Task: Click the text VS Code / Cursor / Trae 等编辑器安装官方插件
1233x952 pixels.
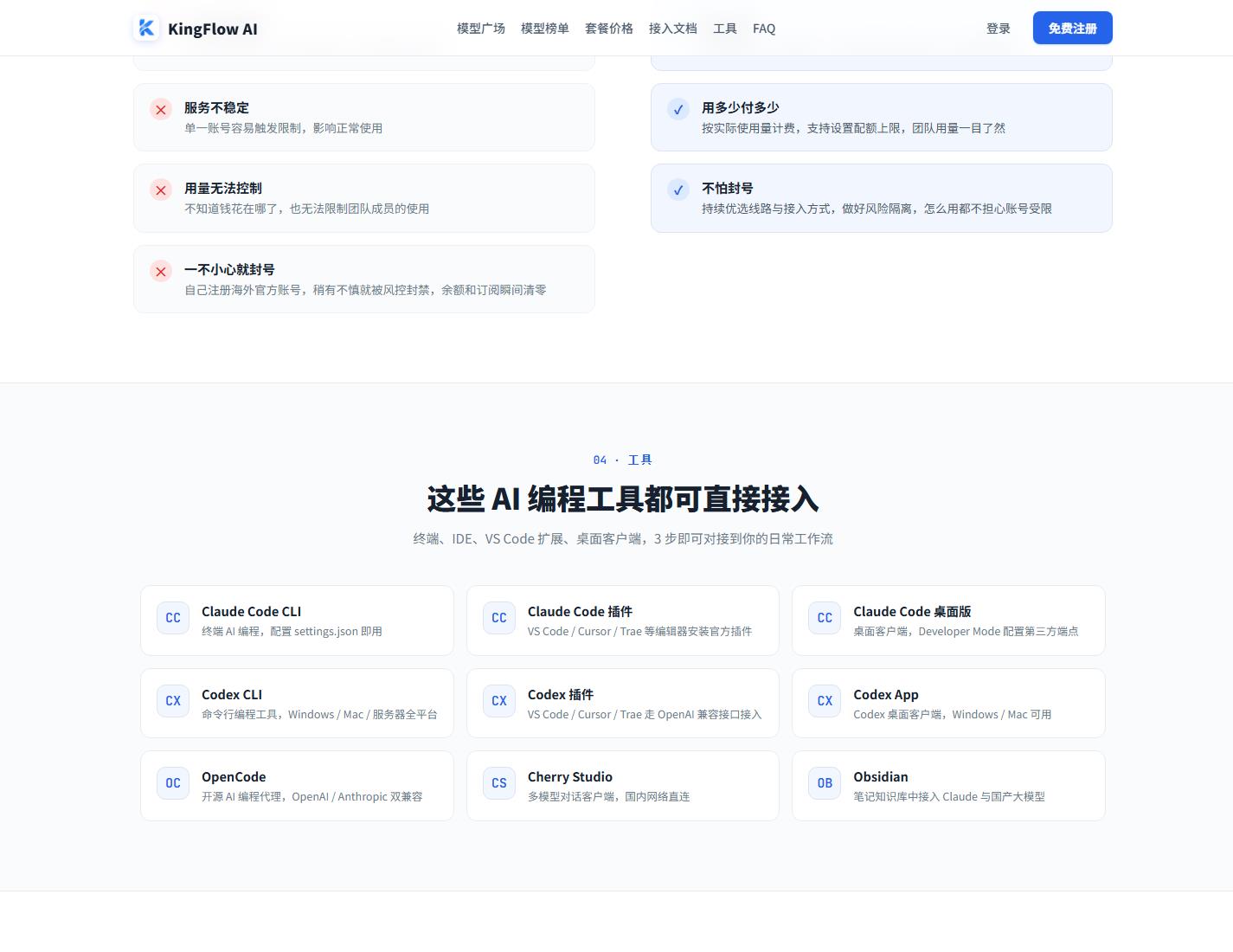Action: pos(639,631)
